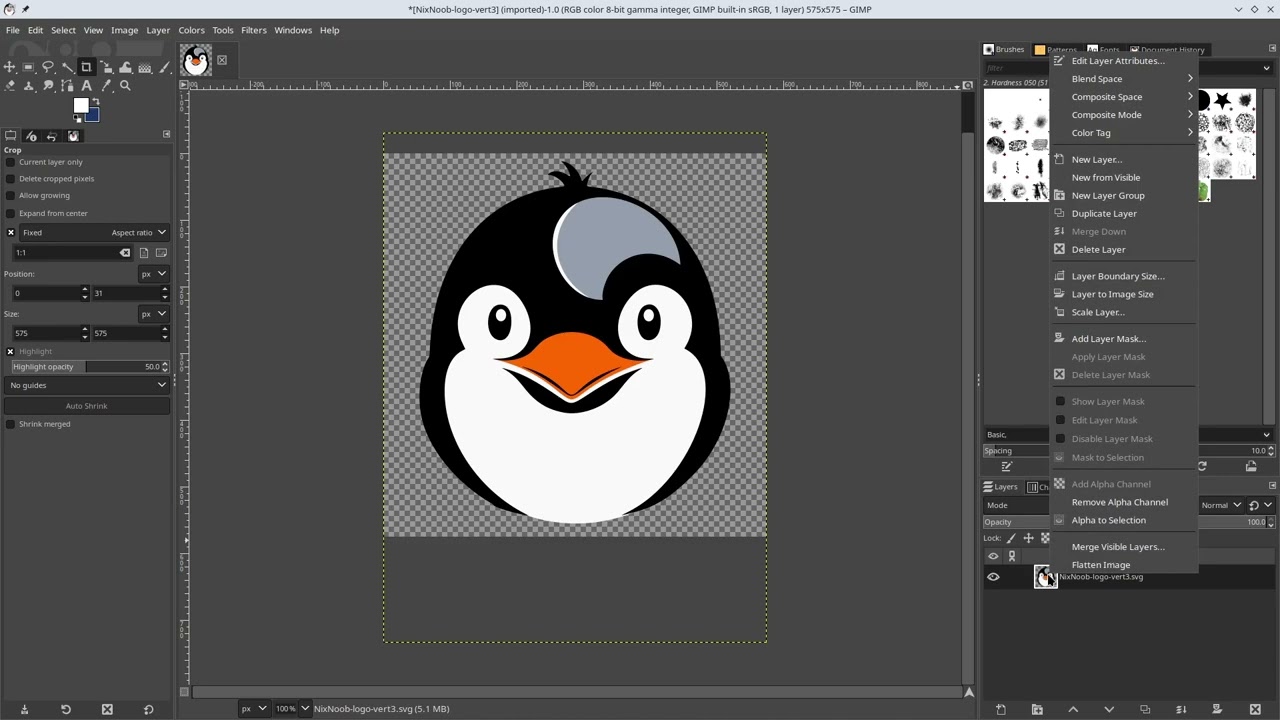Open the Position unit px dropdown
Image resolution: width=1280 pixels, height=720 pixels.
tap(153, 274)
